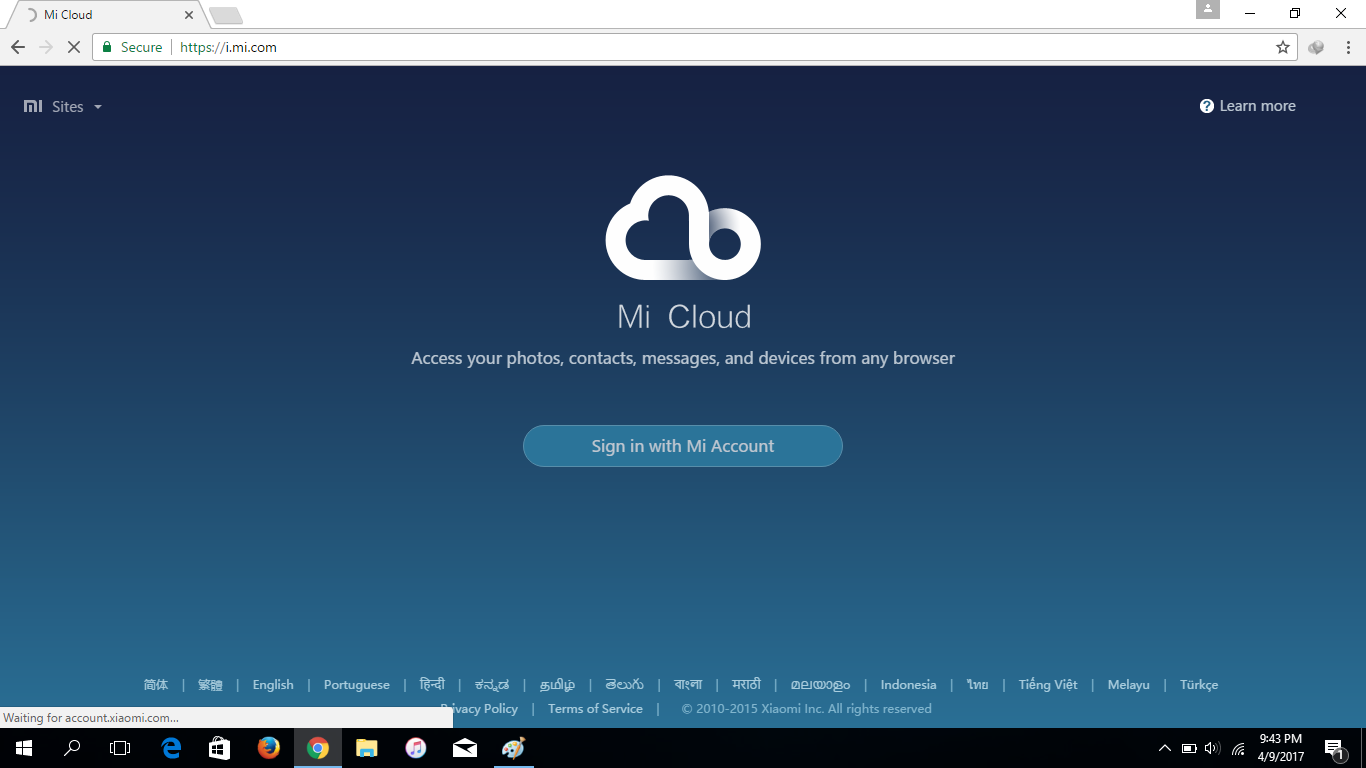Open Task View on taskbar
This screenshot has width=1366, height=768.
pos(120,748)
